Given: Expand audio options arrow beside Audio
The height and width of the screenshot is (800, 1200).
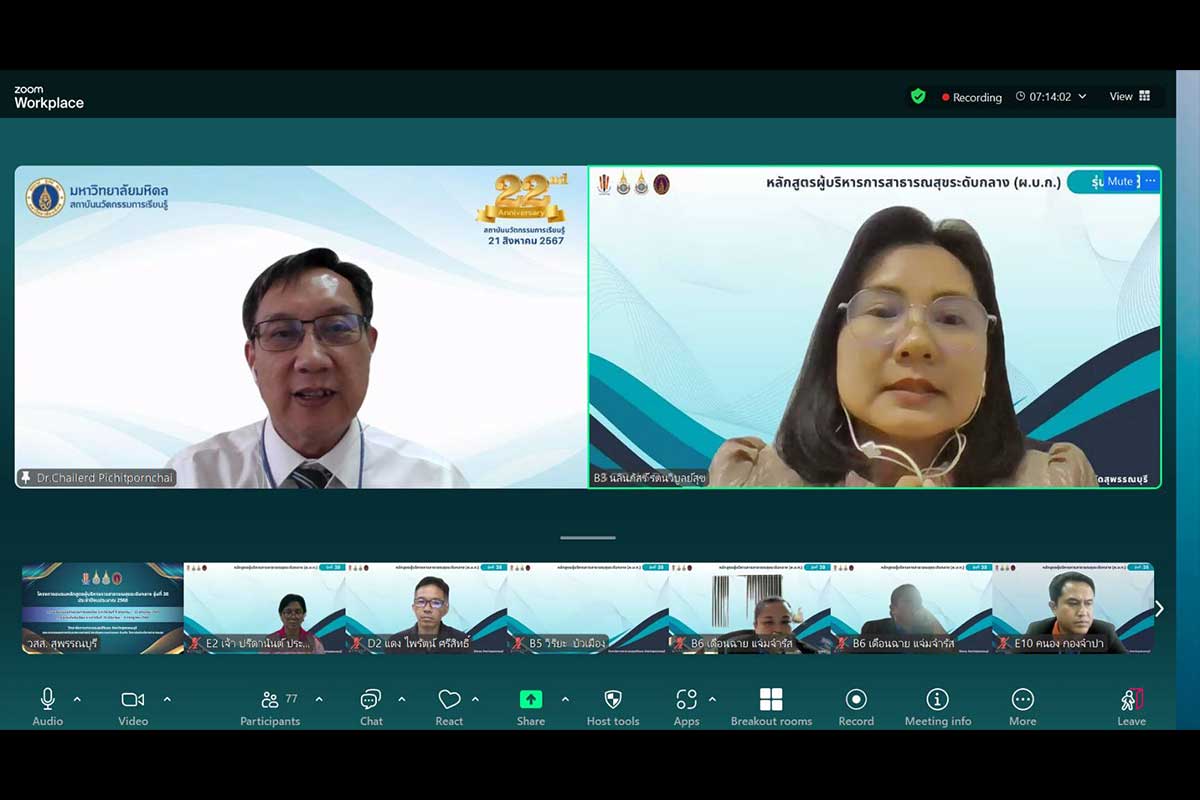Looking at the screenshot, I should (x=77, y=699).
